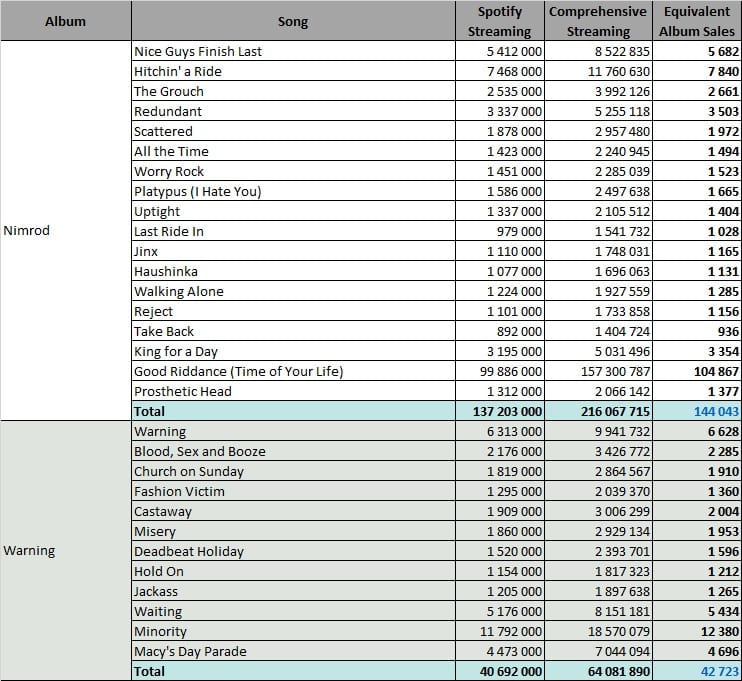Viewport: 742px width, 681px height.
Task: Click the song King for a Day
Action: click(293, 351)
